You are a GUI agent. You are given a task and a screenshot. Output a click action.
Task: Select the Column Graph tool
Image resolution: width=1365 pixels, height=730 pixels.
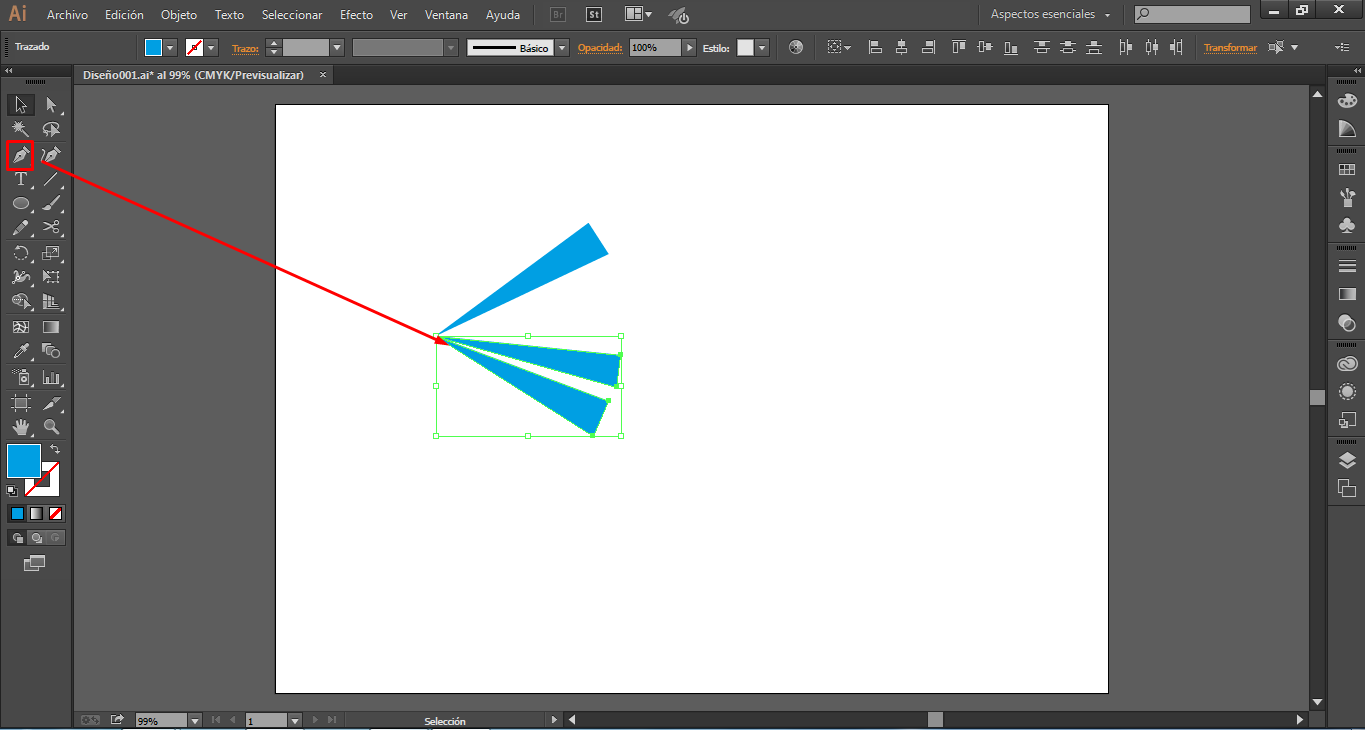(x=51, y=378)
